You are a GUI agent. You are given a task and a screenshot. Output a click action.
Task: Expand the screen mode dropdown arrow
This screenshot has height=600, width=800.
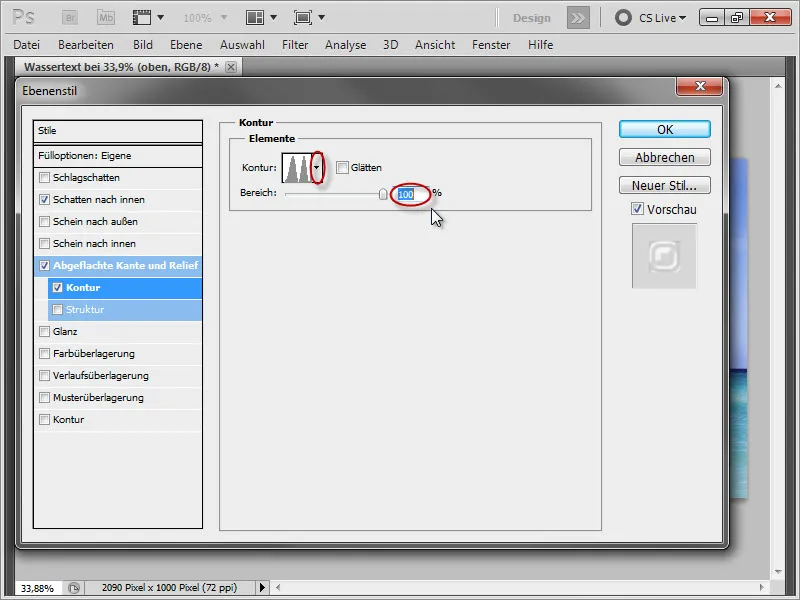(x=321, y=18)
